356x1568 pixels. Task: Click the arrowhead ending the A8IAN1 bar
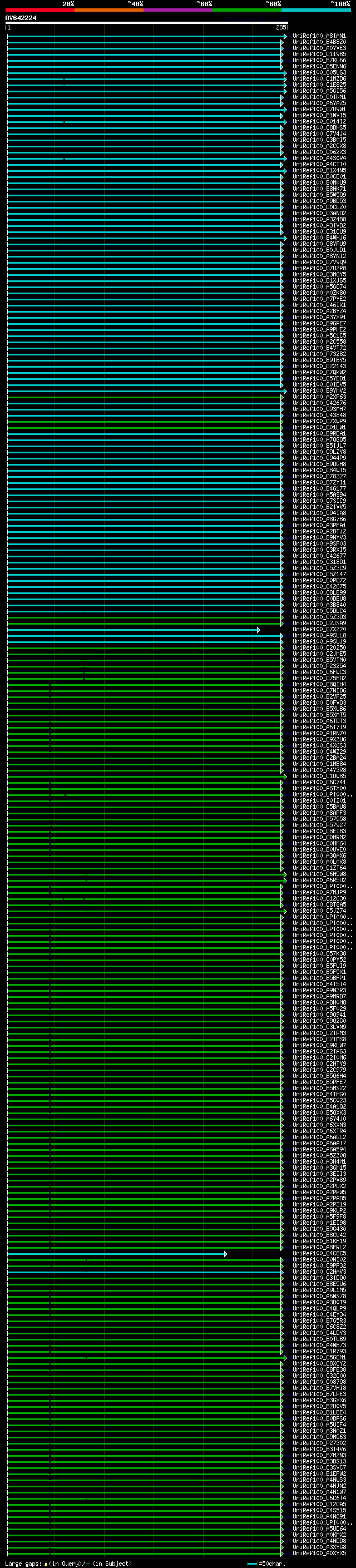[x=285, y=37]
